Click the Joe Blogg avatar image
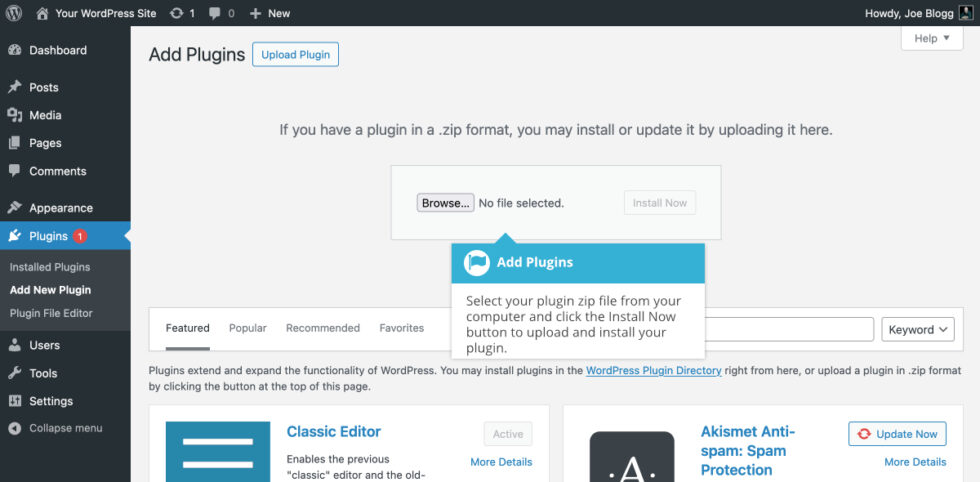The image size is (980, 482). click(x=966, y=13)
